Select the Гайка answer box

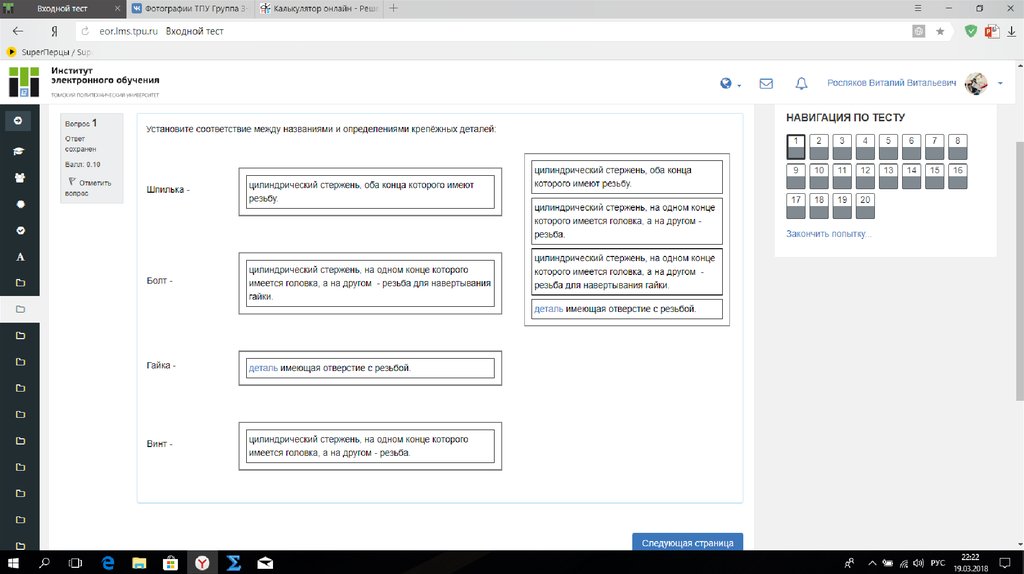pos(370,368)
